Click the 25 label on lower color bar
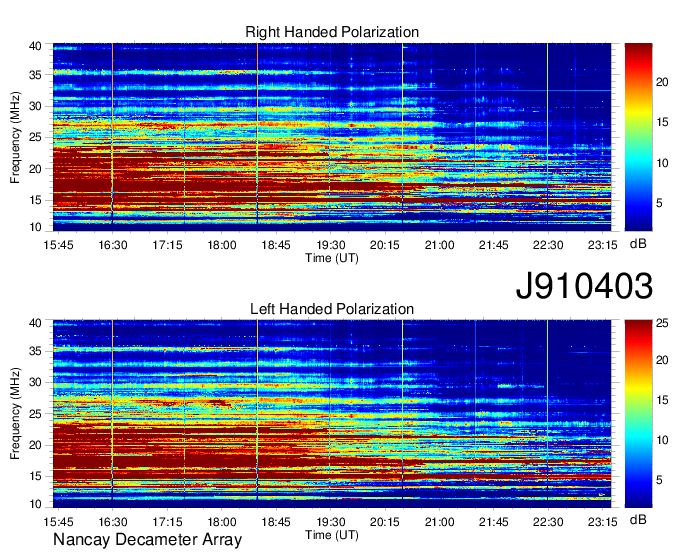The width and height of the screenshot is (680, 552). point(662,323)
